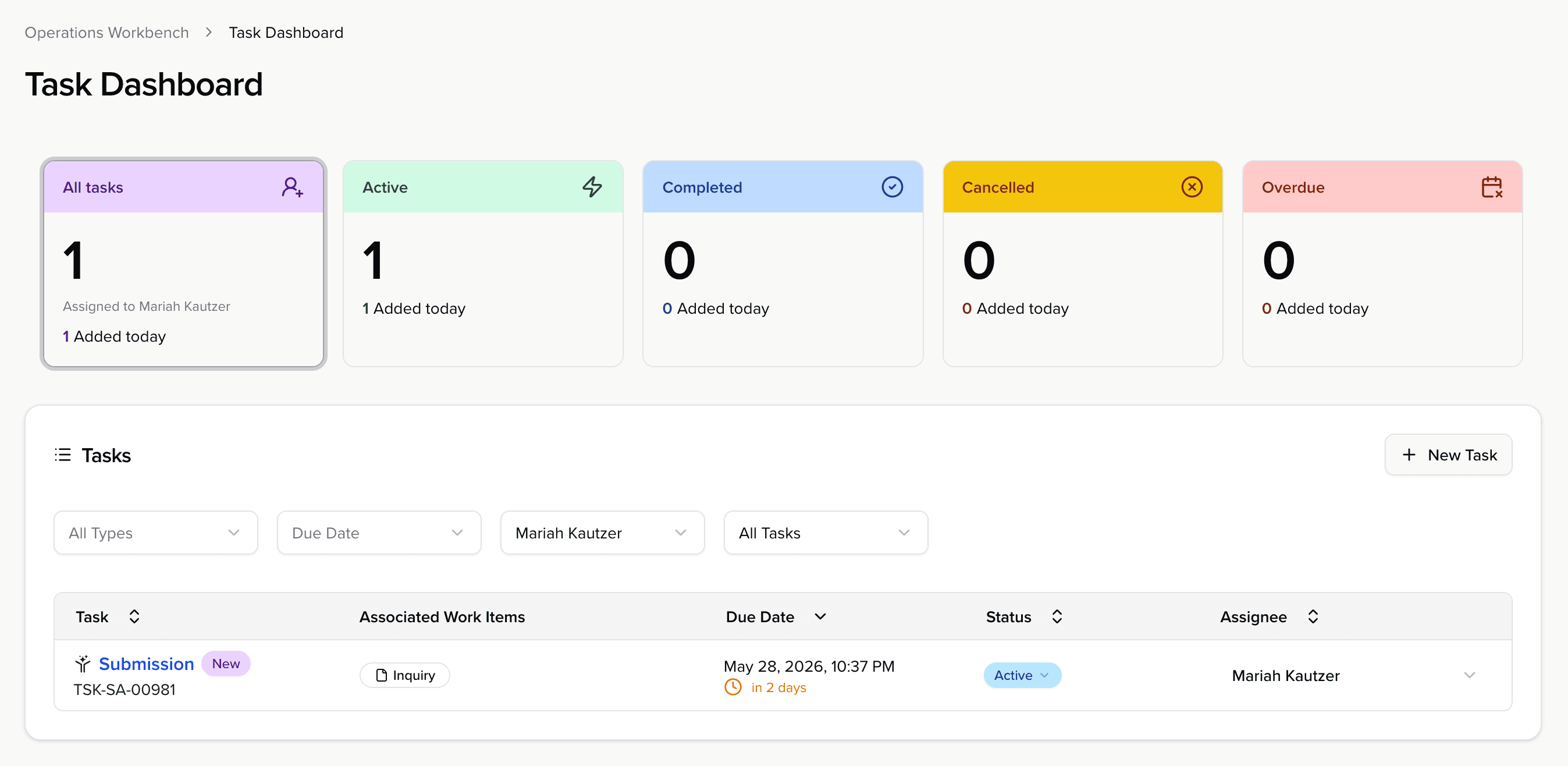Viewport: 1568px width, 766px height.
Task: Change the Active status pill dropdown
Action: [x=1022, y=675]
